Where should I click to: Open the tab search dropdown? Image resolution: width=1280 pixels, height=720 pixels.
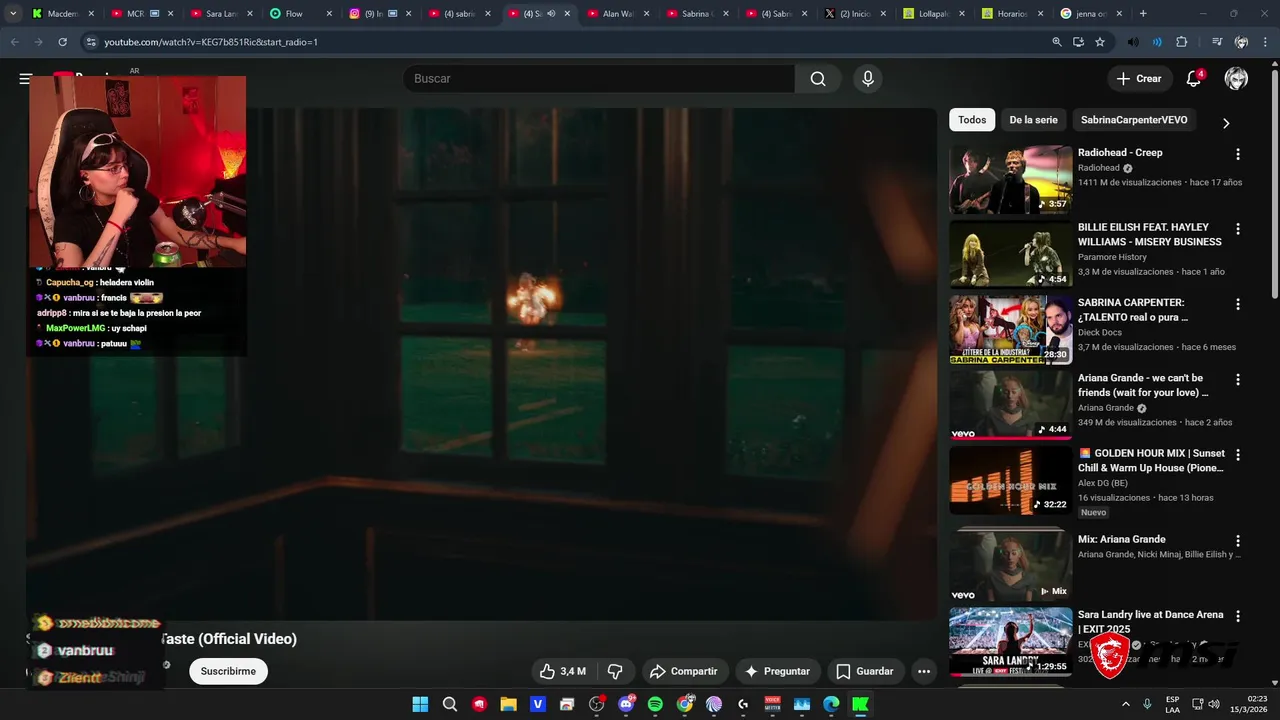(x=13, y=14)
